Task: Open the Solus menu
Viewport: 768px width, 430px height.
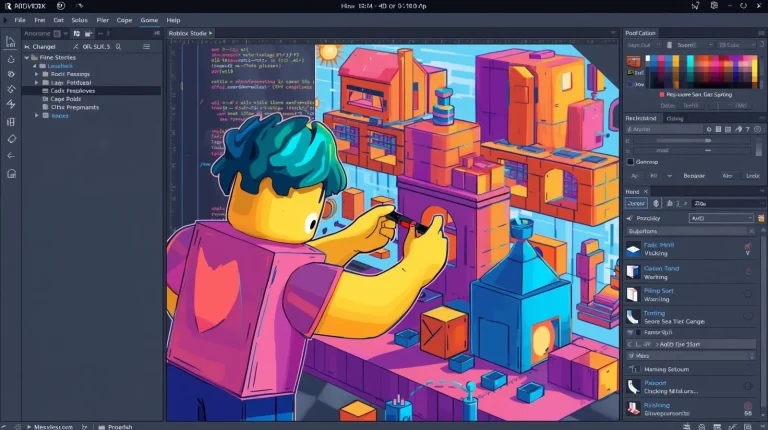Action: pyautogui.click(x=79, y=20)
